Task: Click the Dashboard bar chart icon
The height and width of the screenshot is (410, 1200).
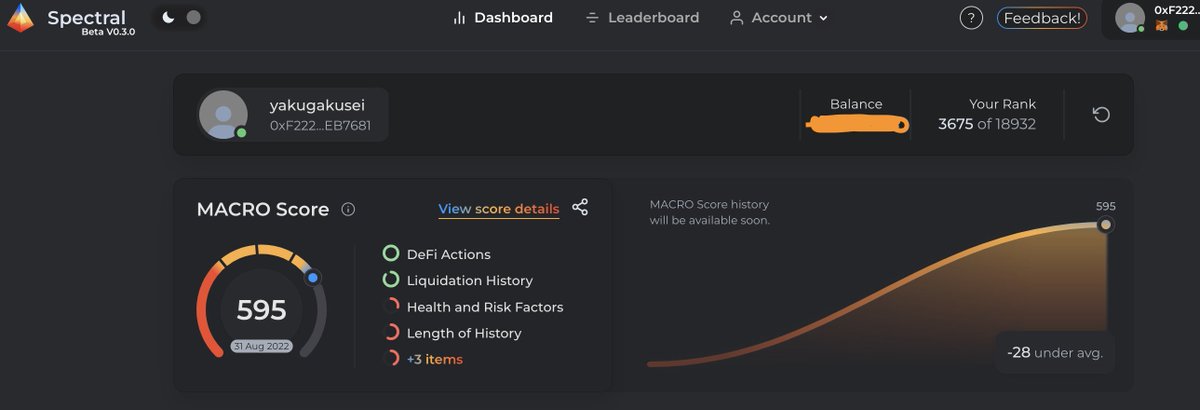Action: click(460, 18)
